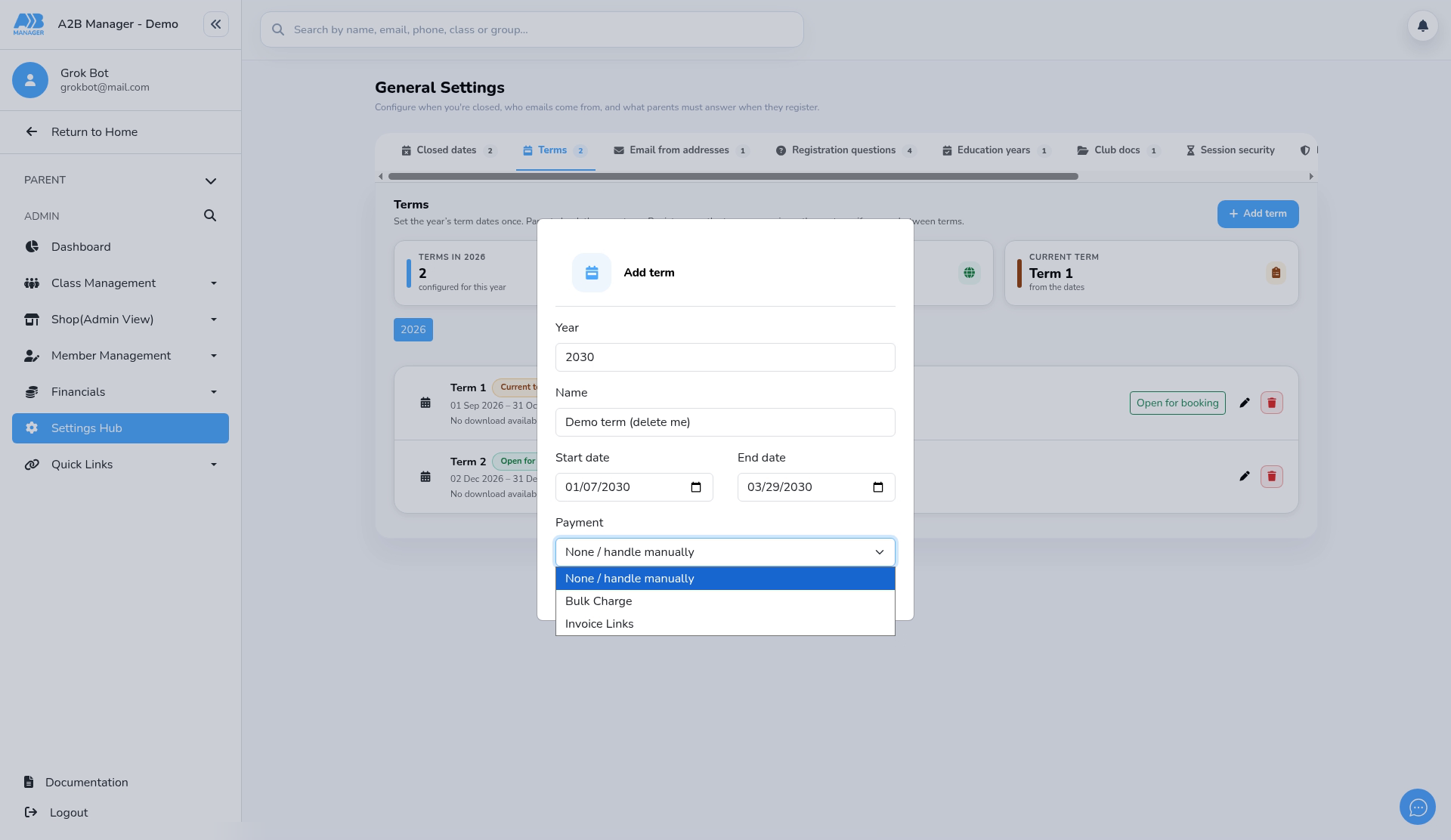The width and height of the screenshot is (1451, 840).
Task: Switch to Session security tab
Action: pyautogui.click(x=1230, y=150)
